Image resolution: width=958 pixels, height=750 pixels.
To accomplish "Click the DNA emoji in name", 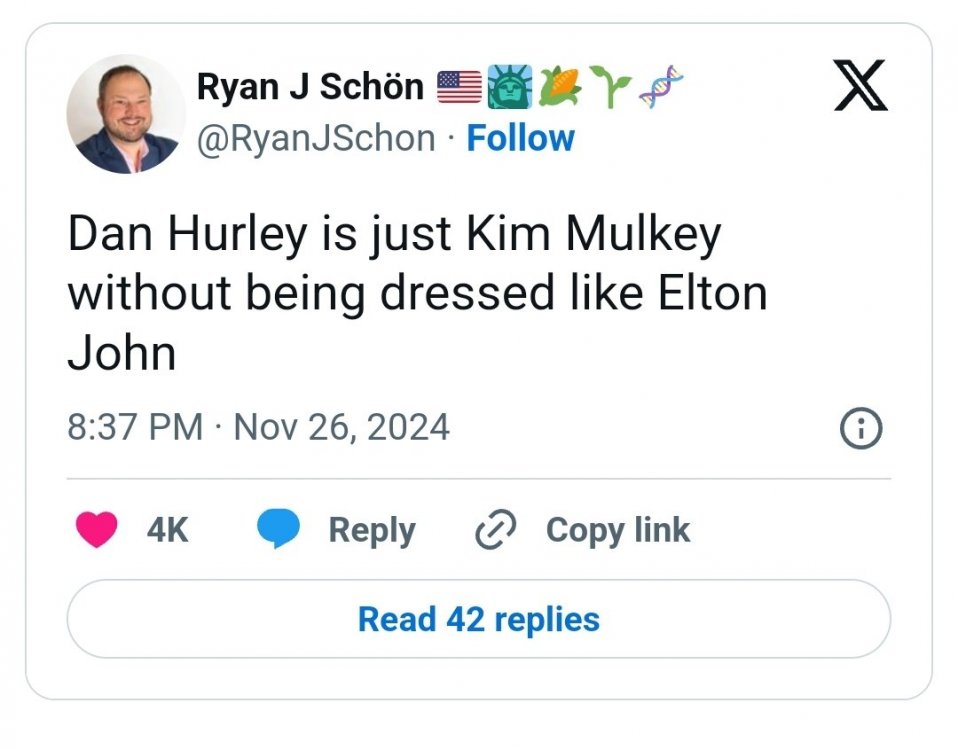I will (x=656, y=88).
